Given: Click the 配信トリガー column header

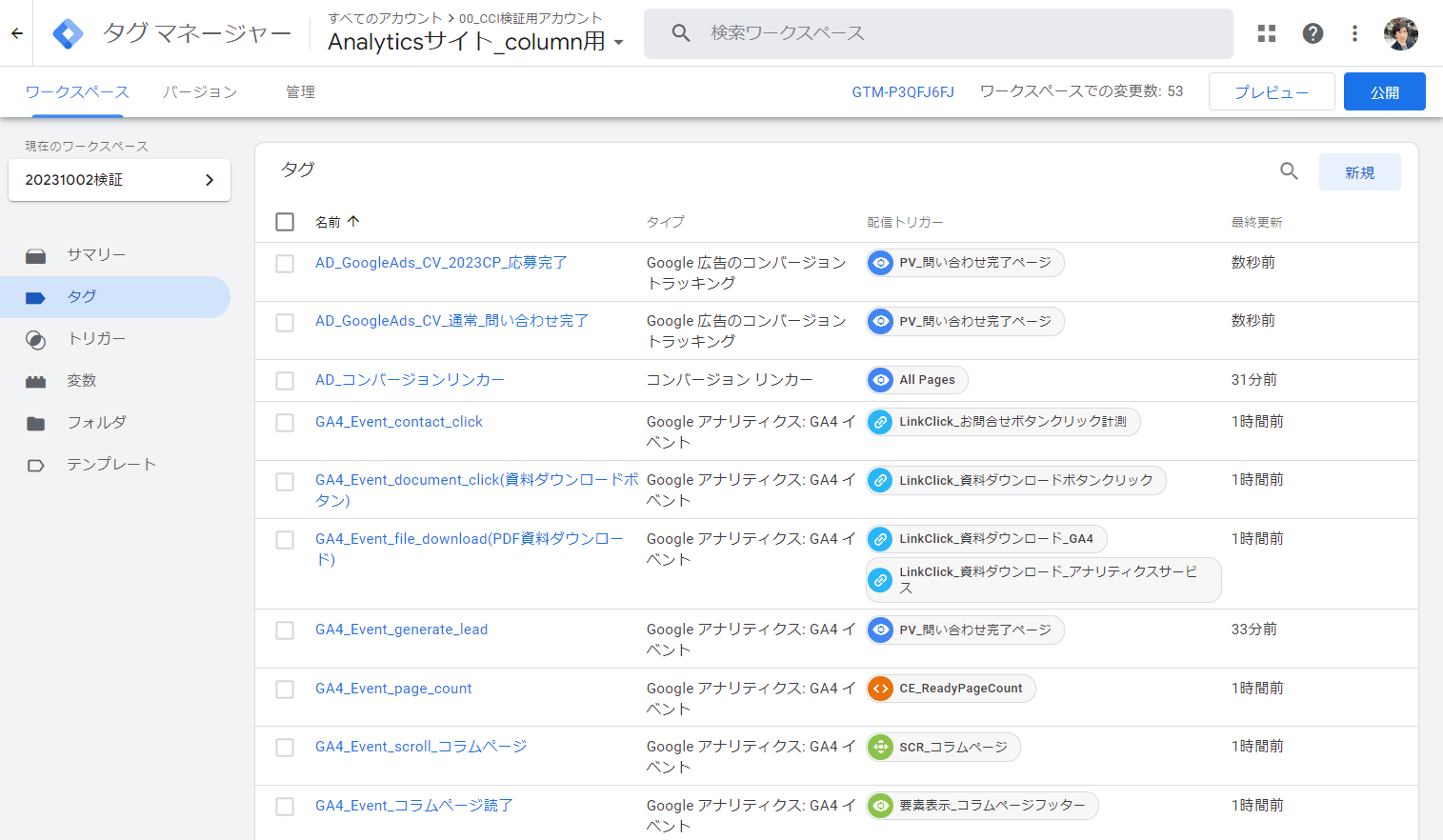Looking at the screenshot, I should tap(905, 222).
